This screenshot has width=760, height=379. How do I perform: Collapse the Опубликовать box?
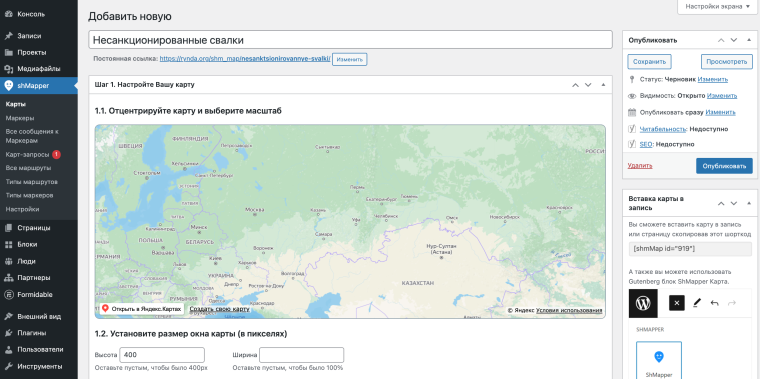pyautogui.click(x=749, y=40)
